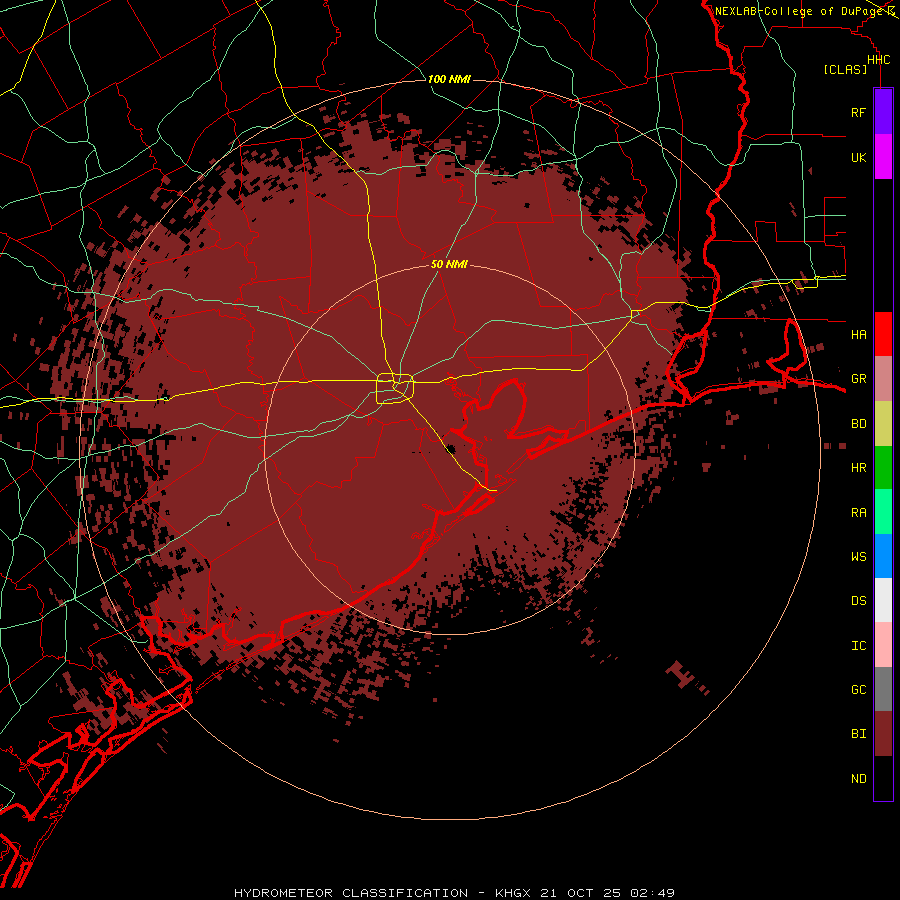
Task: Select the IC light pink legend swatch
Action: coord(883,645)
